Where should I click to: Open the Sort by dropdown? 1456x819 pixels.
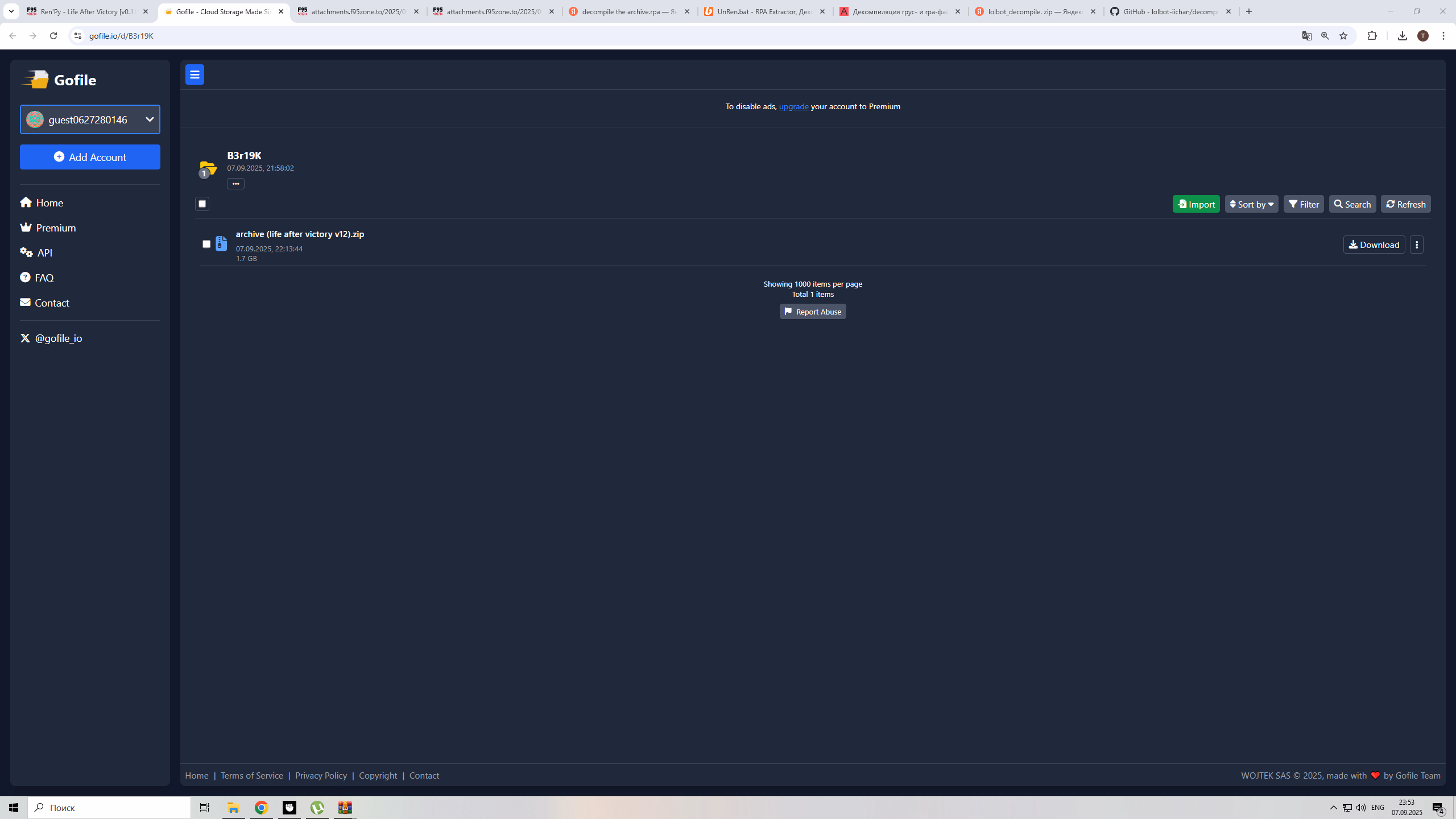pyautogui.click(x=1251, y=204)
